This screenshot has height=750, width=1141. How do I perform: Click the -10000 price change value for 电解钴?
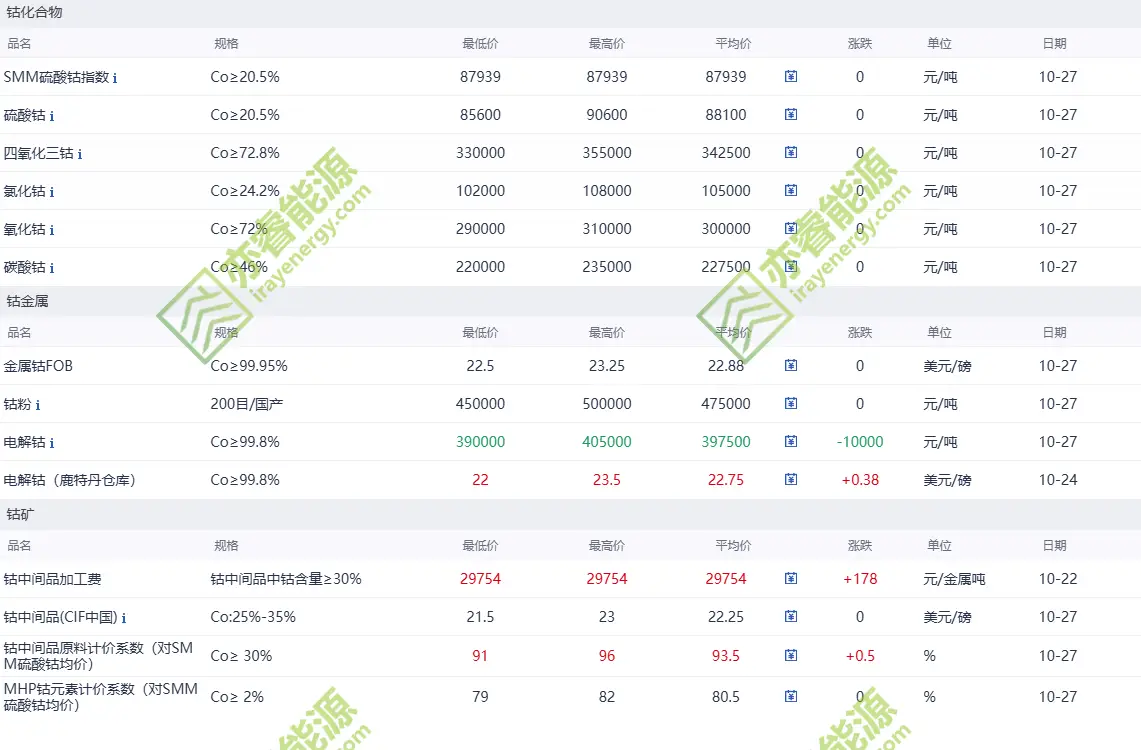[x=859, y=442]
